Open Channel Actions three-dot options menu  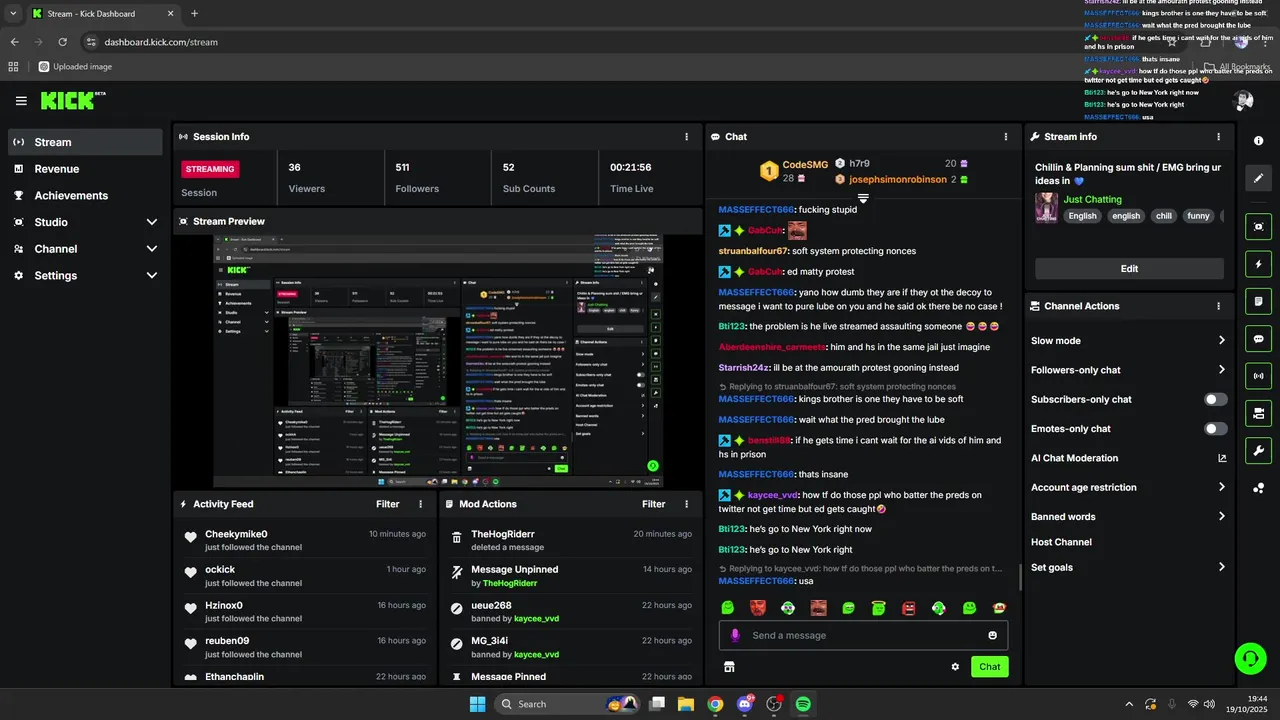(1218, 306)
